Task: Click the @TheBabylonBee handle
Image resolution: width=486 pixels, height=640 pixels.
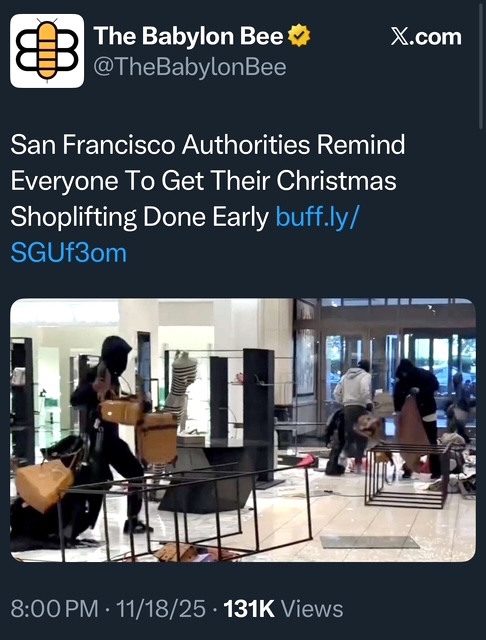Action: click(190, 67)
